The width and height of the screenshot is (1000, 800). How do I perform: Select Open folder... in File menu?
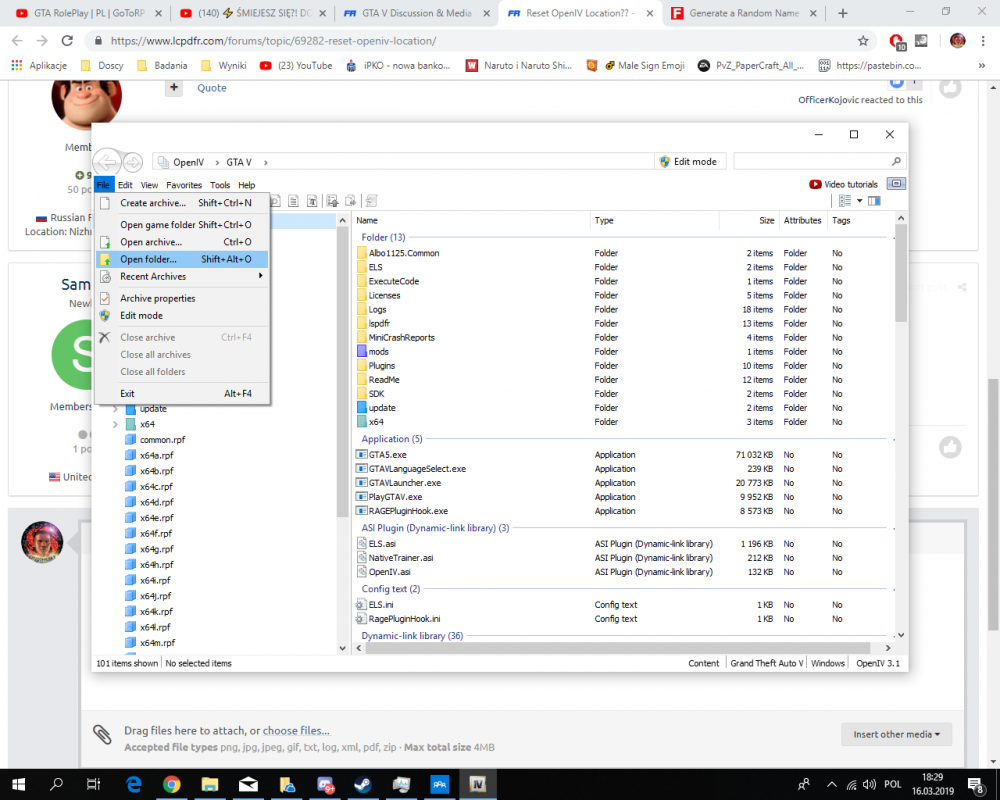click(182, 259)
